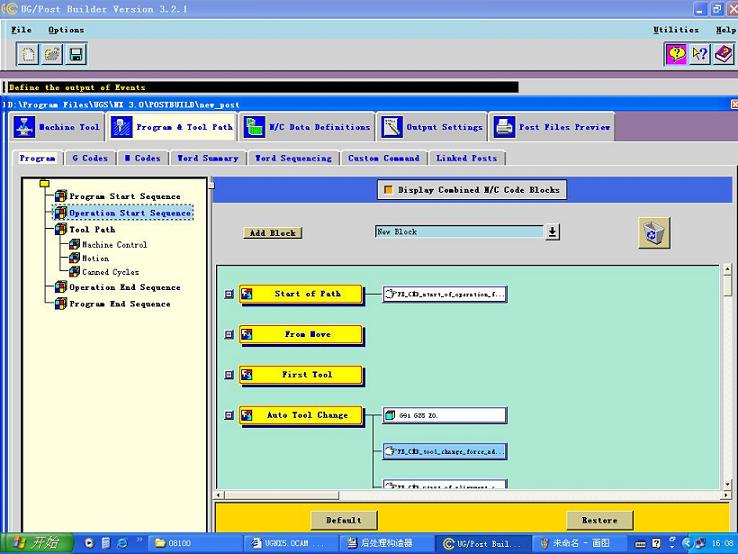The width and height of the screenshot is (738, 554).
Task: Open the 08100 folder taskbar item
Action: [195, 543]
